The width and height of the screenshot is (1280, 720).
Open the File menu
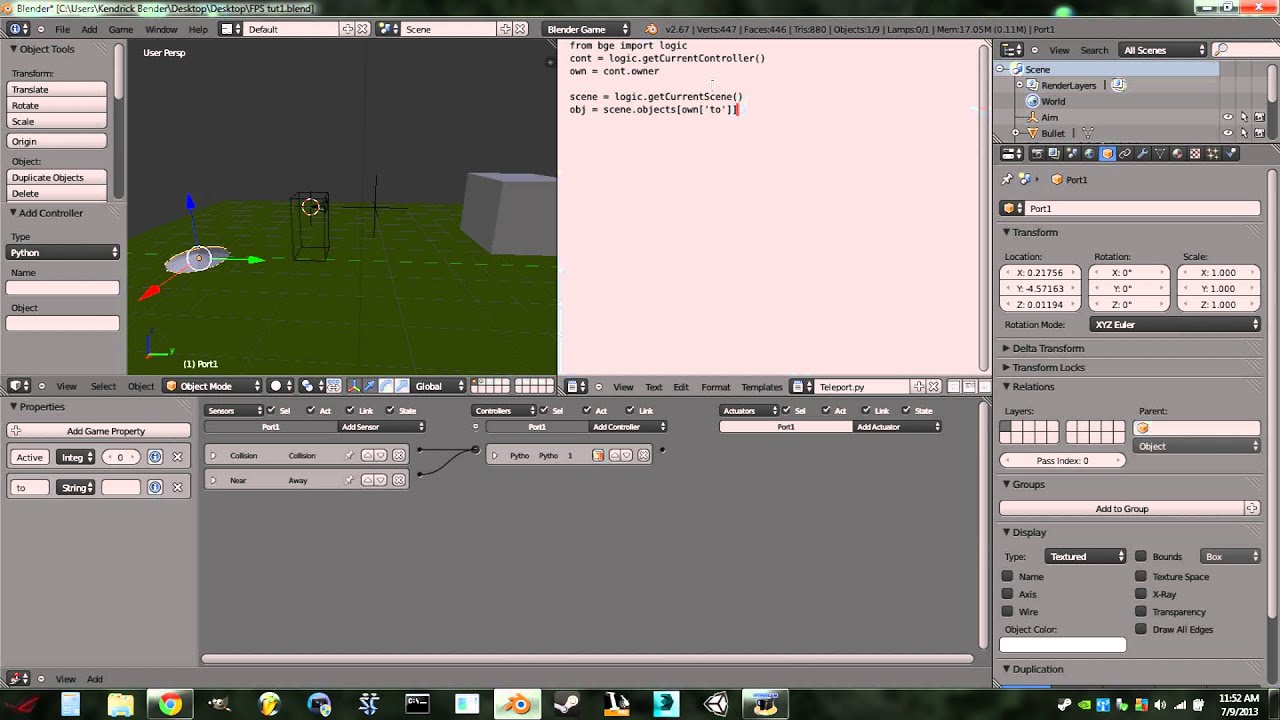point(62,29)
